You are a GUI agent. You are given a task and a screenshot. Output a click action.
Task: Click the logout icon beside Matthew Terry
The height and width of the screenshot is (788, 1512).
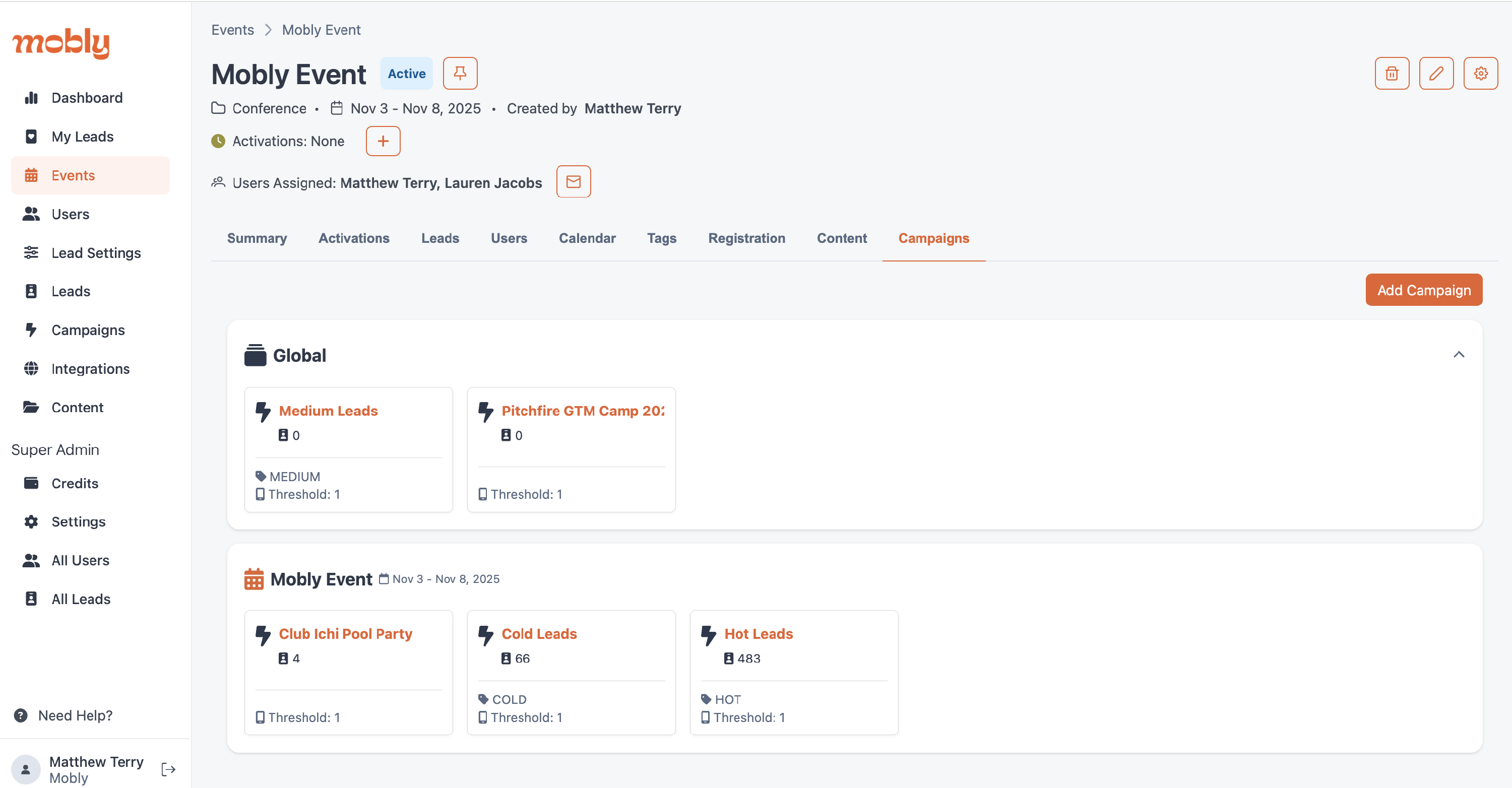click(x=168, y=769)
